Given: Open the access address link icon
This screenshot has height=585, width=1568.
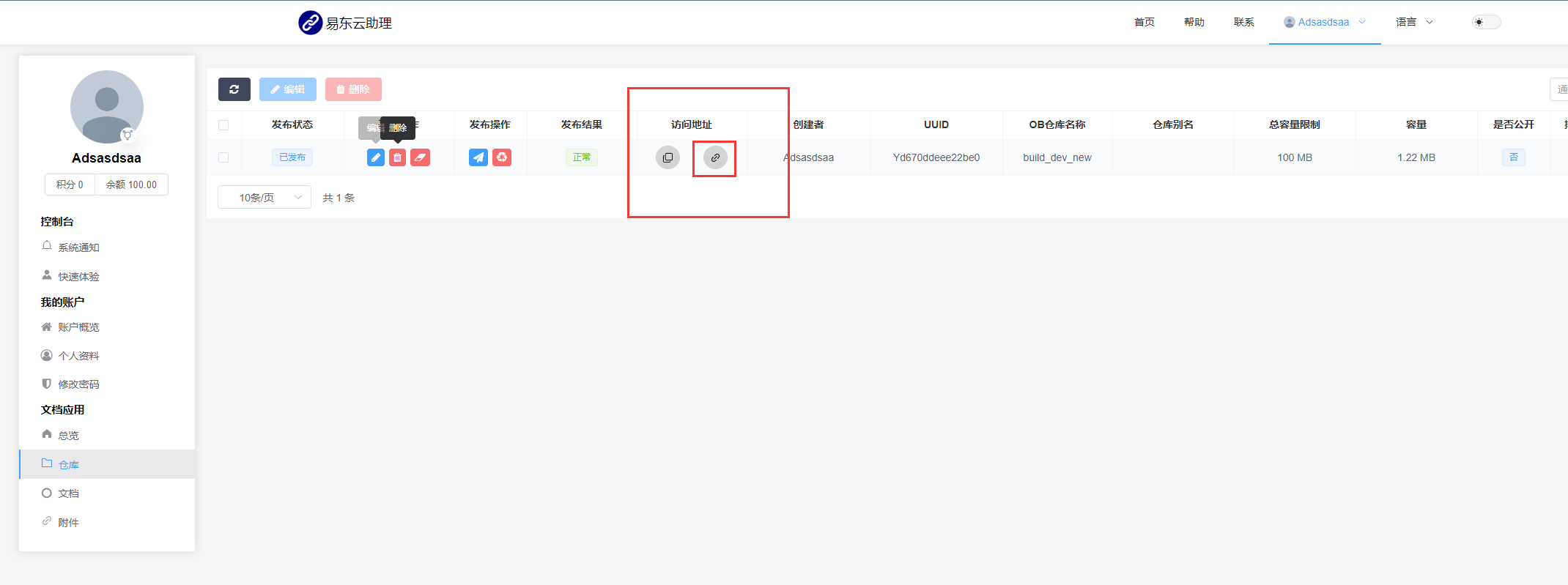Looking at the screenshot, I should pyautogui.click(x=715, y=157).
